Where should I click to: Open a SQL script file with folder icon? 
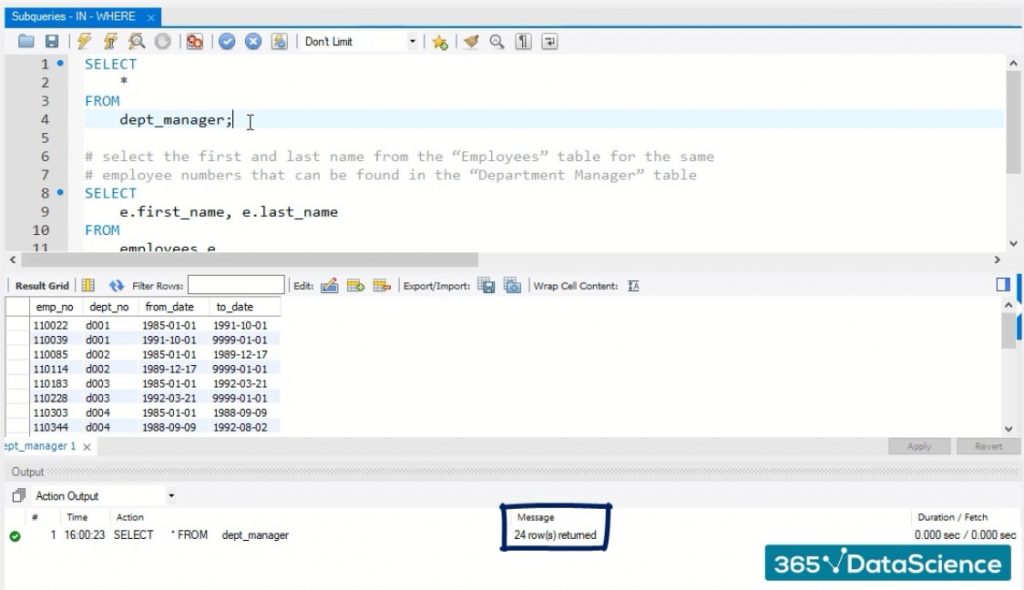26,42
